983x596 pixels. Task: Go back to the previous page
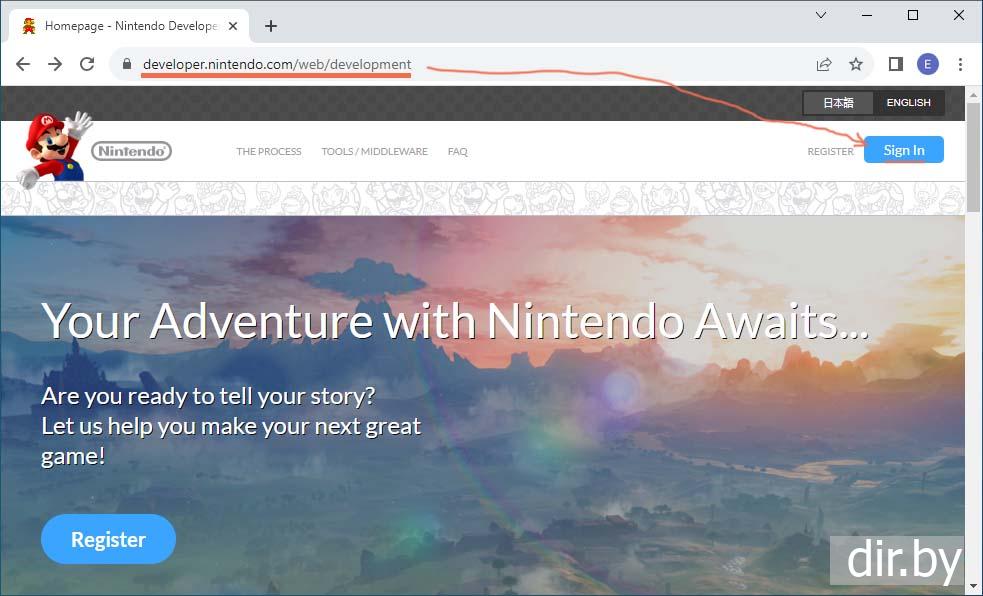(x=23, y=64)
